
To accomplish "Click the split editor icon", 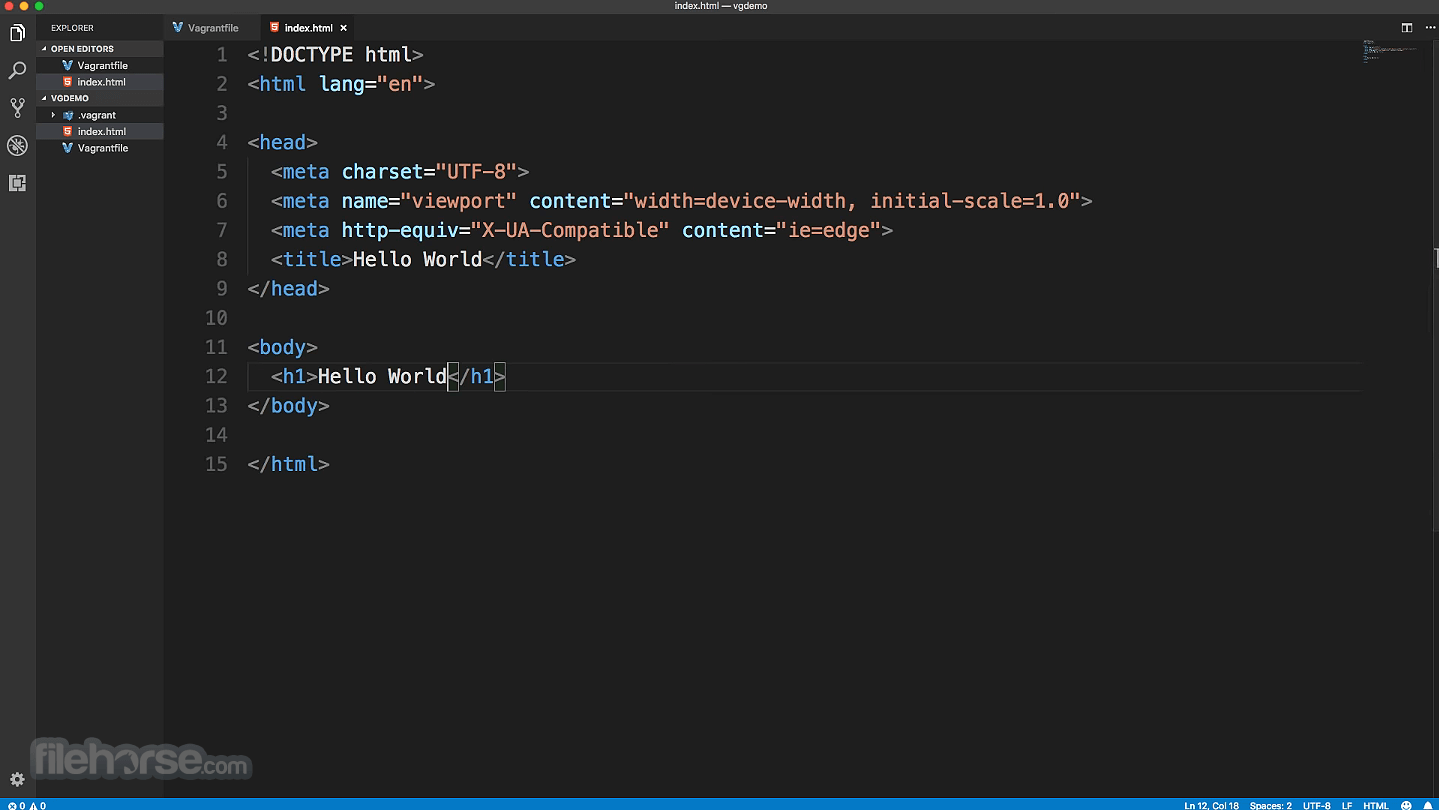I will [1406, 28].
